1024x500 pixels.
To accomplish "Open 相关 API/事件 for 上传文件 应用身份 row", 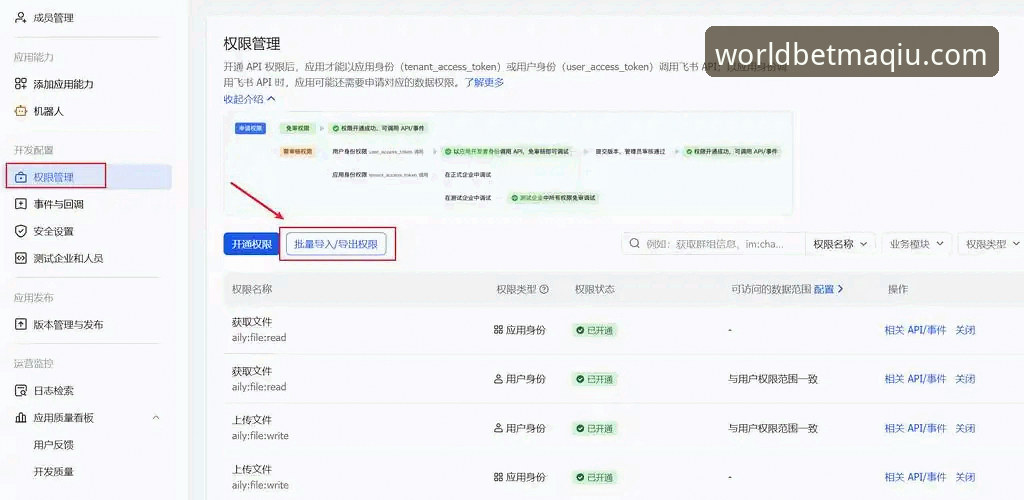I will [915, 477].
